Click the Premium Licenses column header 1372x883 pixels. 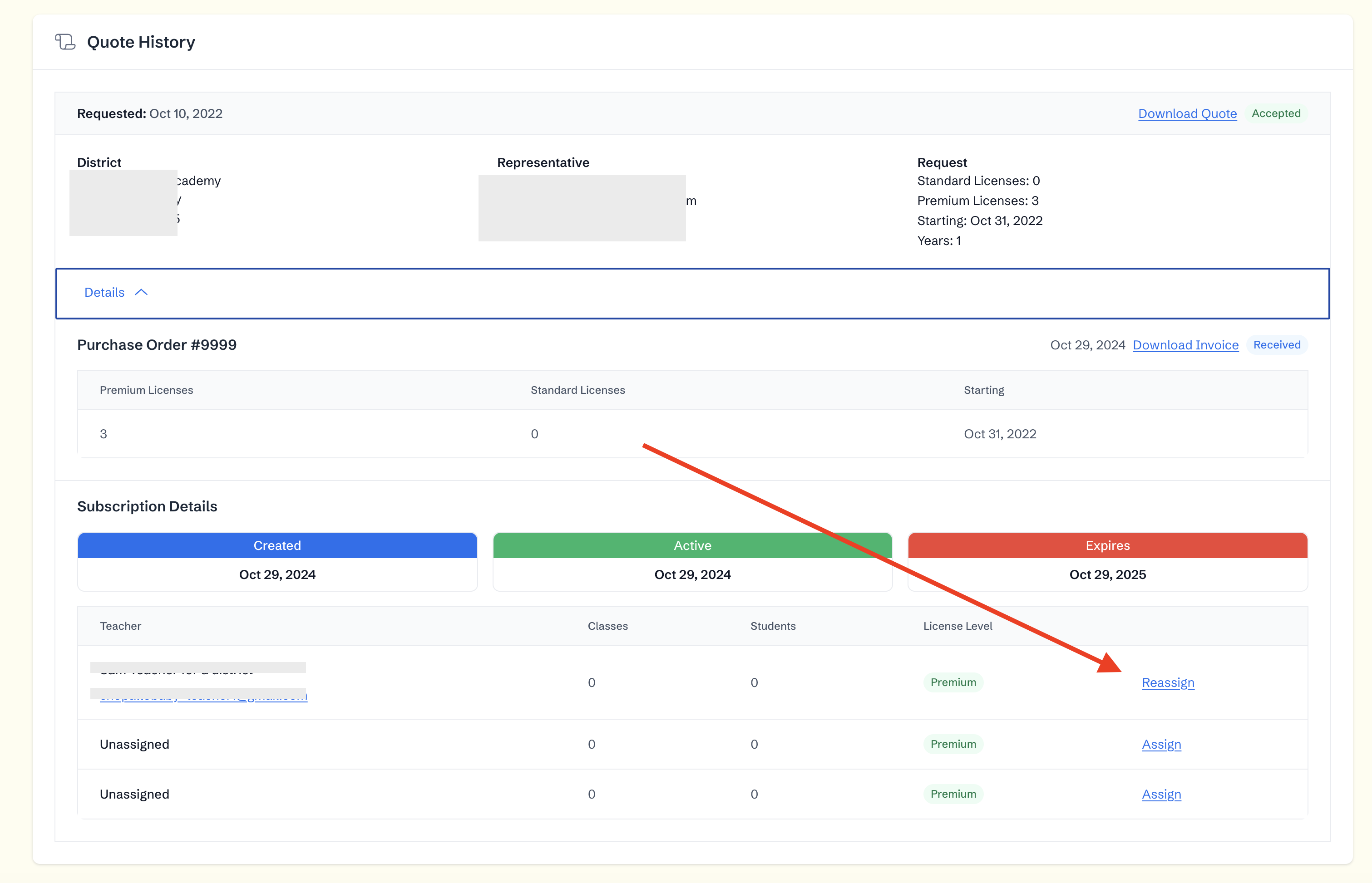click(146, 390)
